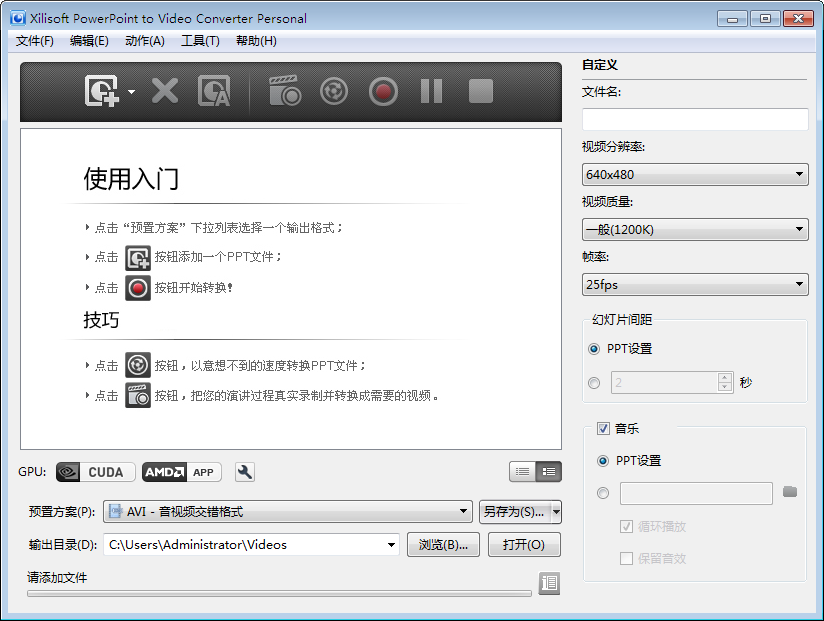Select the seconds interval radio button

594,383
